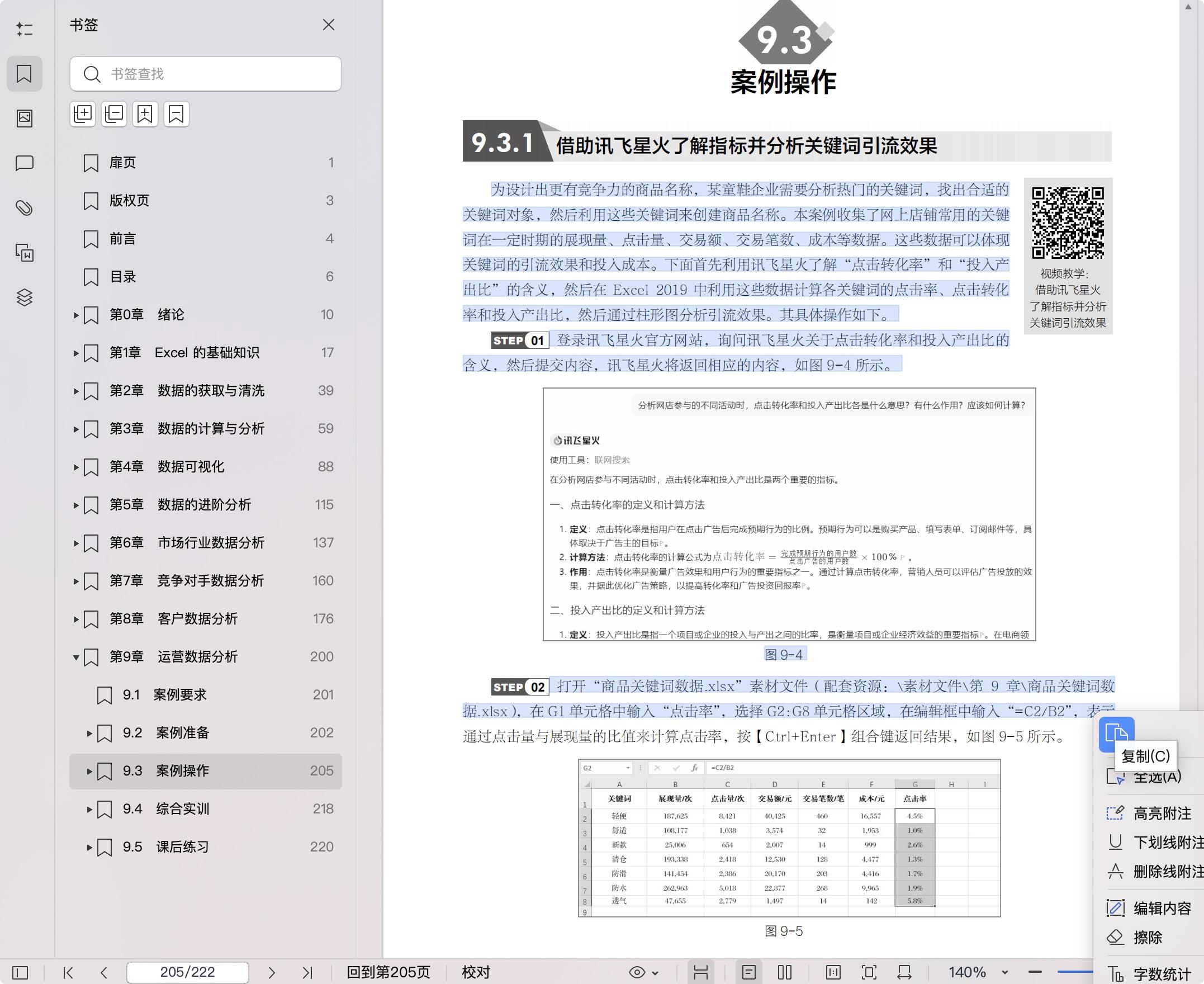Expand the 9.3 案例操作 bookmark

tap(89, 771)
